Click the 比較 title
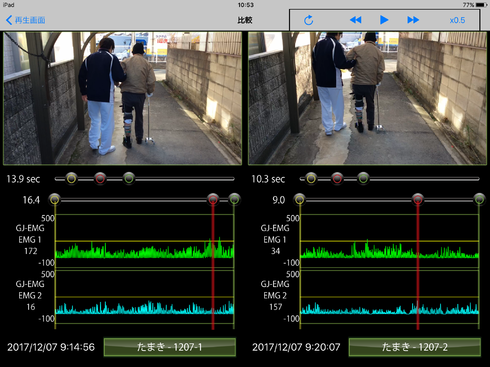Image resolution: width=490 pixels, height=367 pixels. pos(245,20)
